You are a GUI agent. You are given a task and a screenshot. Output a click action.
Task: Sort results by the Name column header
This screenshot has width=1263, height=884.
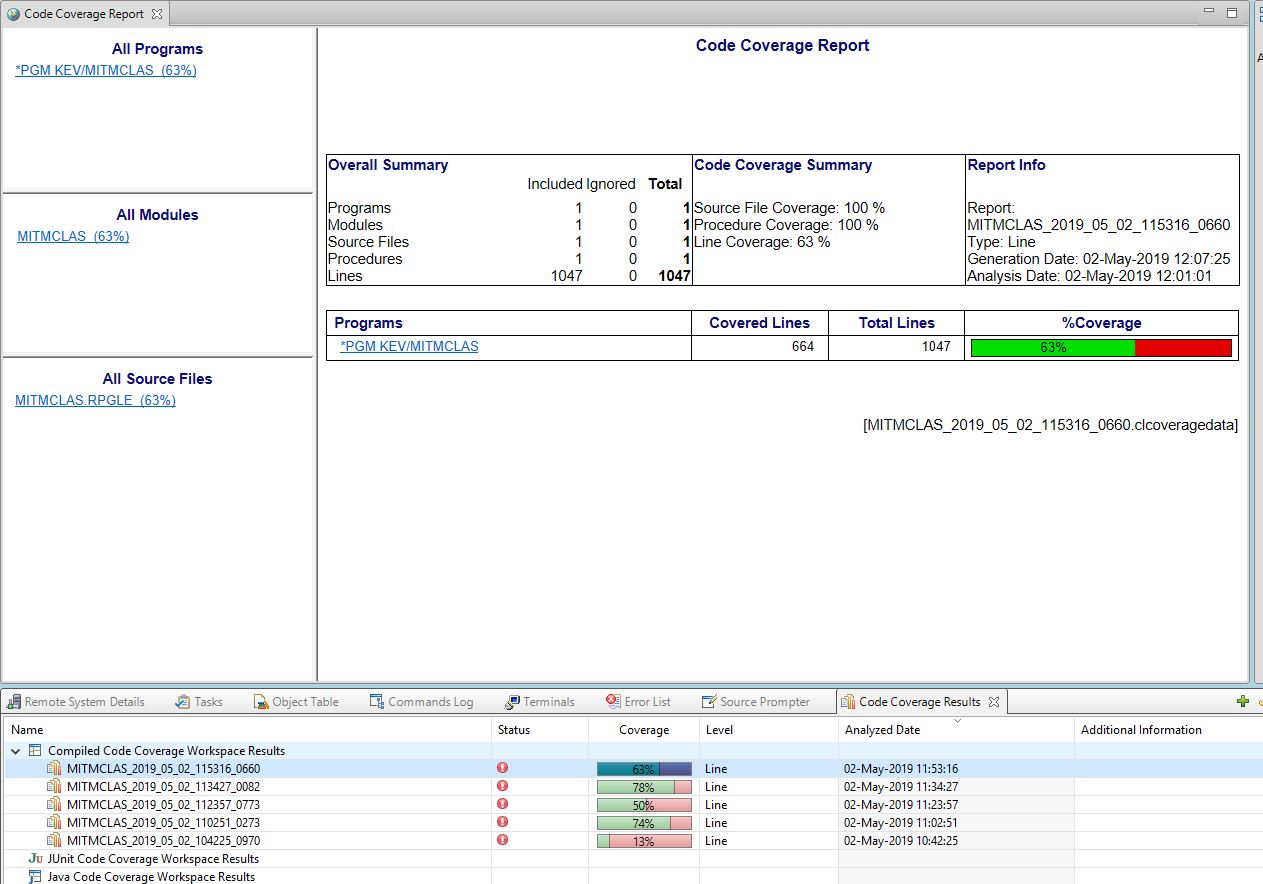click(x=28, y=730)
